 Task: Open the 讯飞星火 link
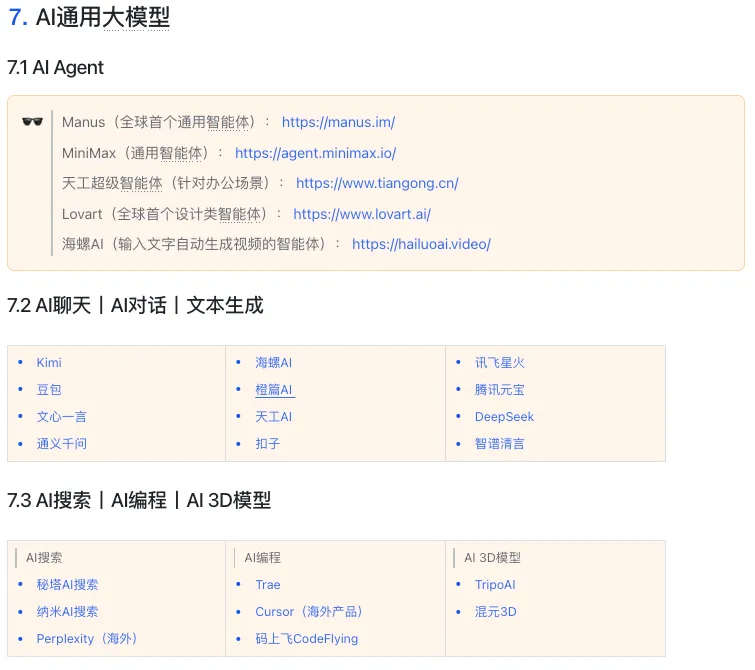coord(499,363)
